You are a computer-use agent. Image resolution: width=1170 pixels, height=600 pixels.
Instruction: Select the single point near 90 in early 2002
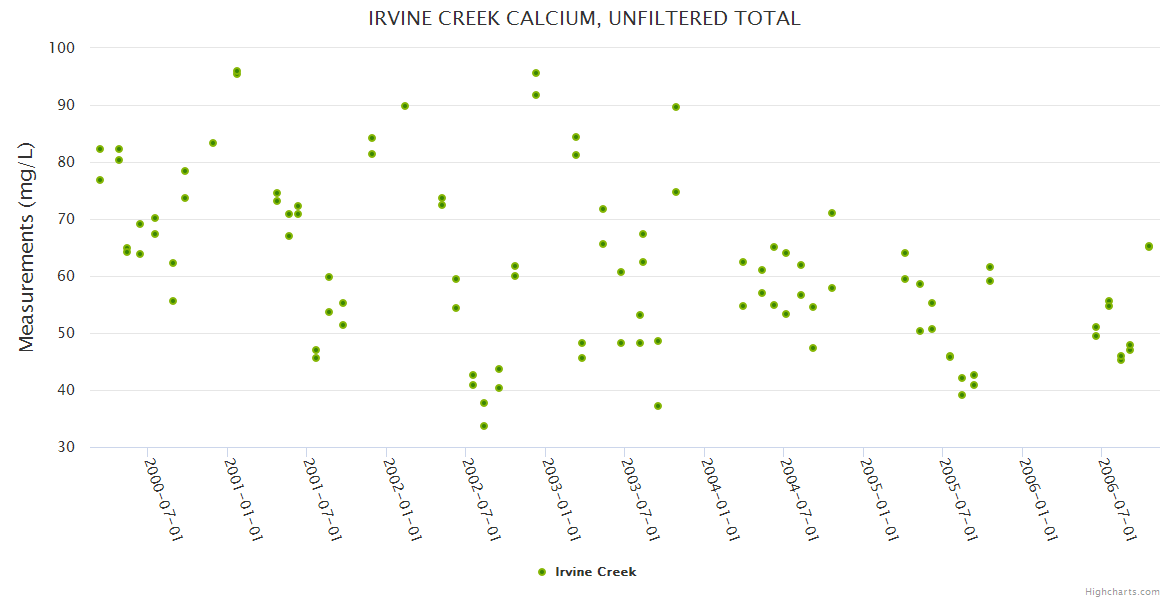[405, 106]
